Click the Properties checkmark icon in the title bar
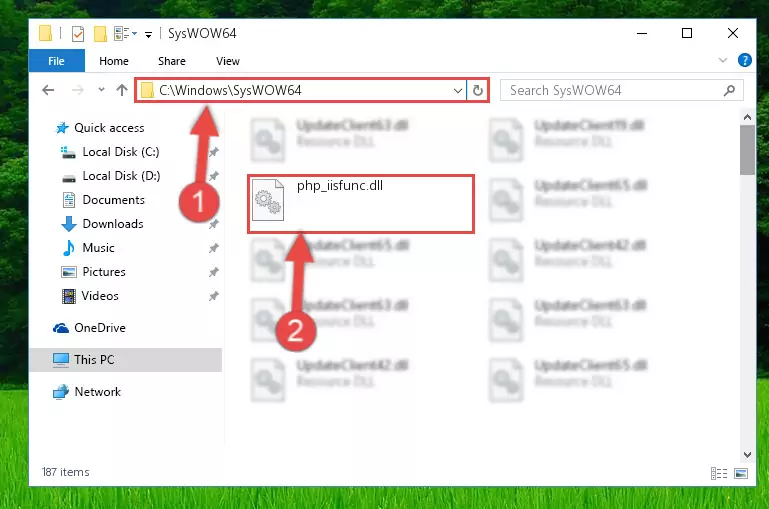Image resolution: width=769 pixels, height=509 pixels. (77, 34)
